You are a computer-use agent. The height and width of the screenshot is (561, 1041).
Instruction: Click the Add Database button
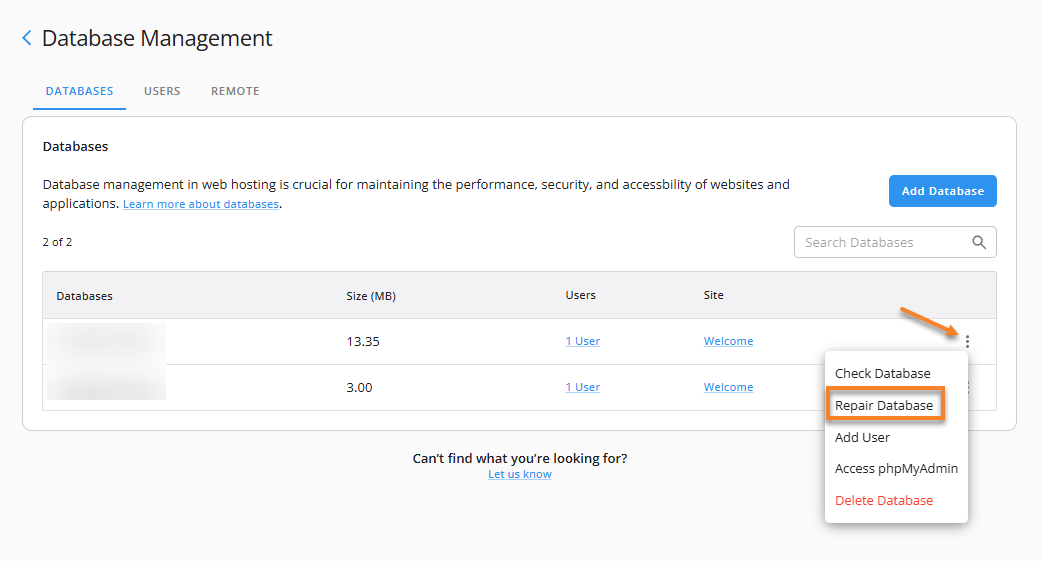coord(943,191)
